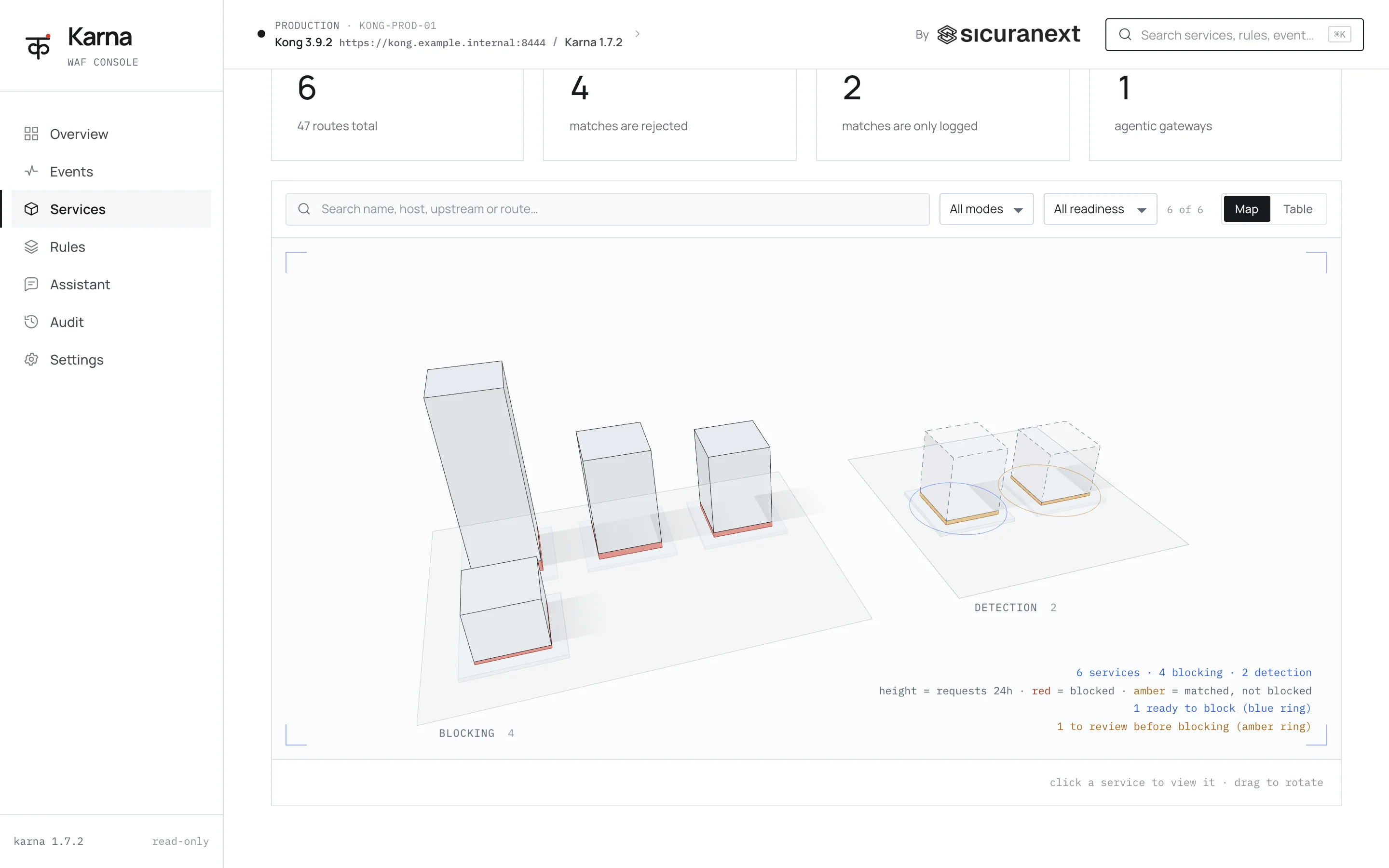Screen dimensions: 1389x868
Task: Open the Settings section
Action: [111, 359]
